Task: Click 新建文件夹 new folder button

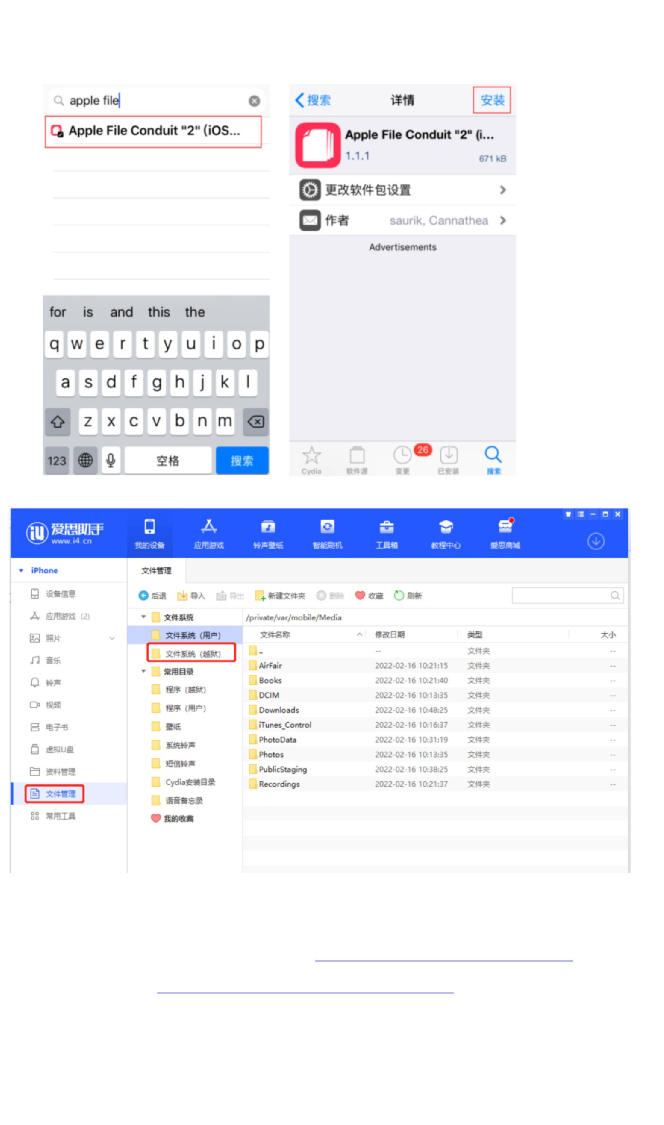Action: (280, 596)
